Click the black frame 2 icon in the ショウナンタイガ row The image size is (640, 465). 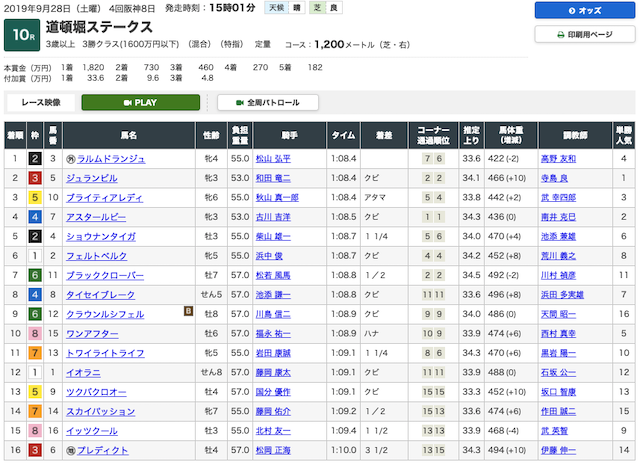pyautogui.click(x=35, y=236)
